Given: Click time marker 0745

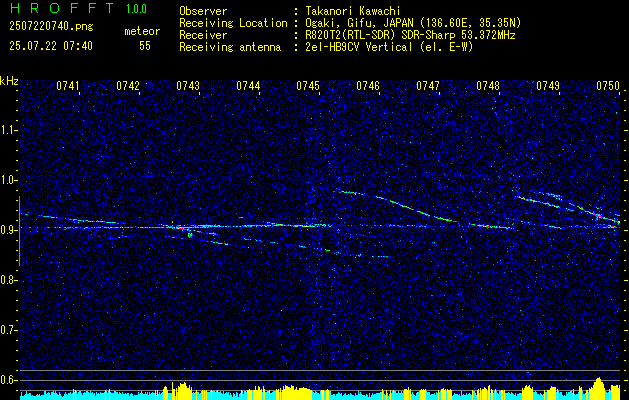Looking at the screenshot, I should [x=308, y=86].
